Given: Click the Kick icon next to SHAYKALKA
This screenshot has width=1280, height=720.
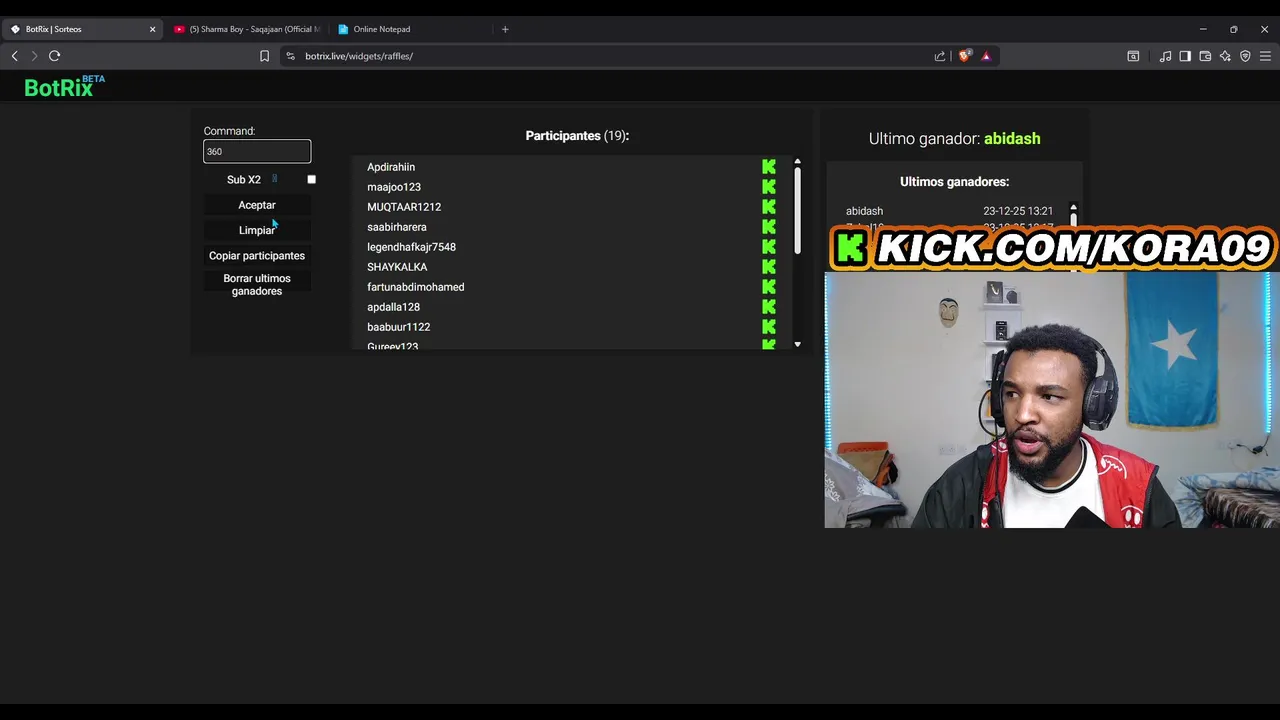Looking at the screenshot, I should (x=768, y=267).
